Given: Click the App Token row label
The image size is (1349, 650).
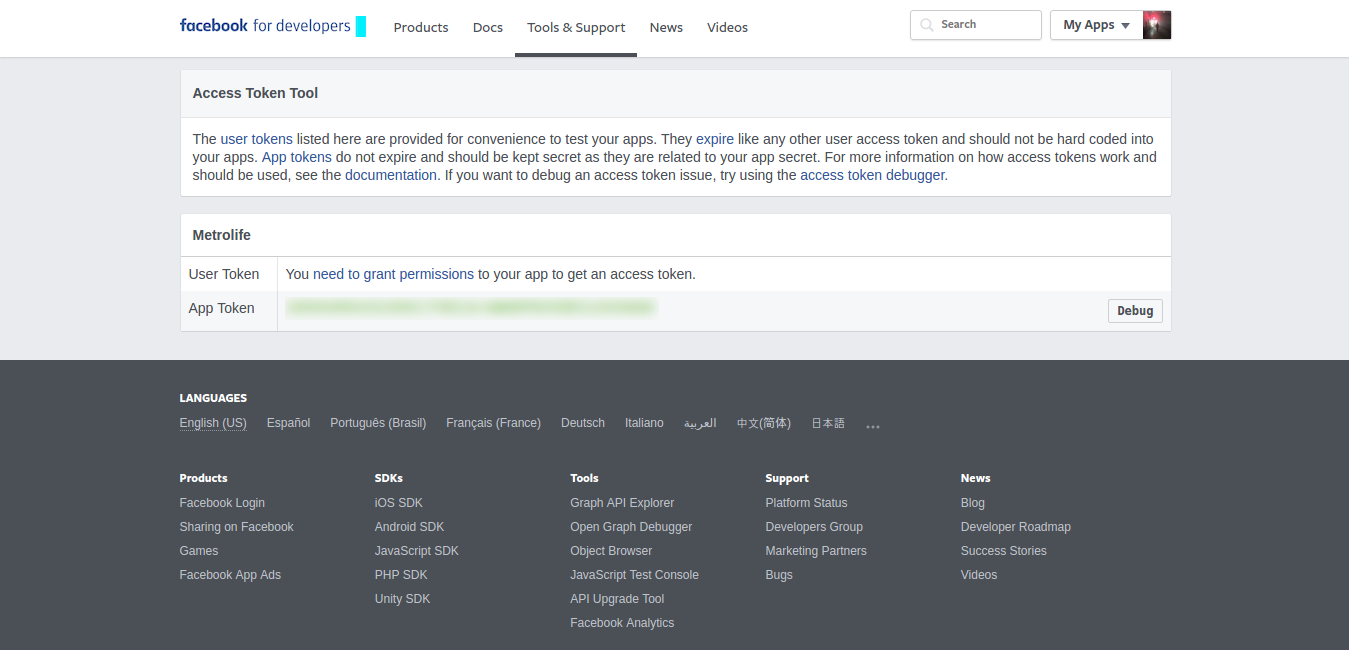Looking at the screenshot, I should (222, 308).
